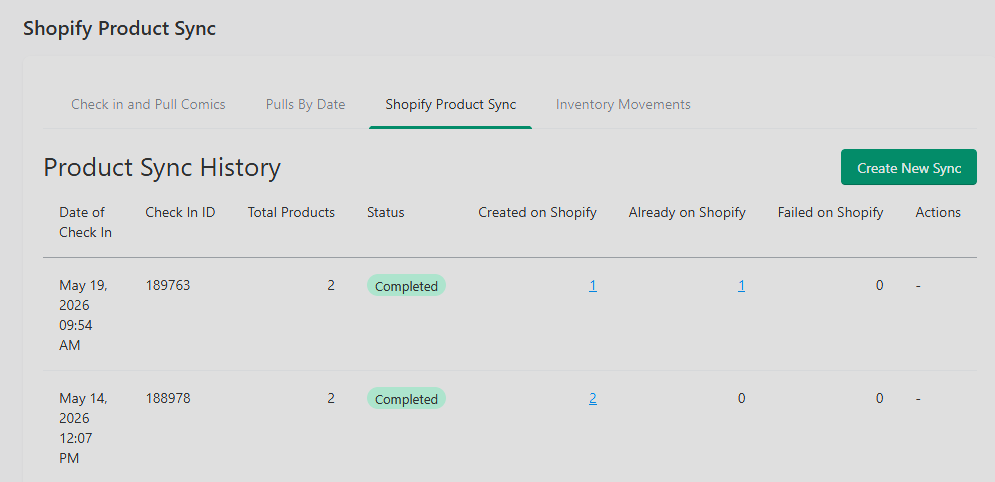The image size is (995, 482).
Task: Click the Failed on Shopify column header
Action: point(831,212)
